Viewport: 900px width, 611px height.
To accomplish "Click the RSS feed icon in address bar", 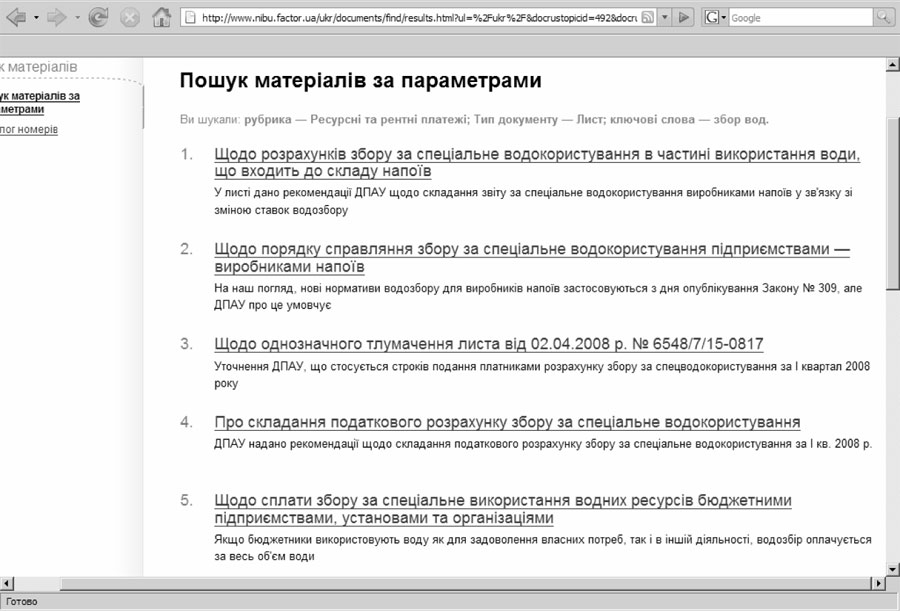I will tap(647, 18).
